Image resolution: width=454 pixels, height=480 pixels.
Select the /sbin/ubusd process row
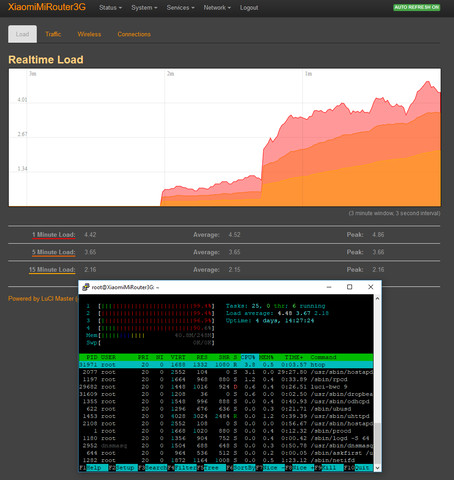[226, 409]
